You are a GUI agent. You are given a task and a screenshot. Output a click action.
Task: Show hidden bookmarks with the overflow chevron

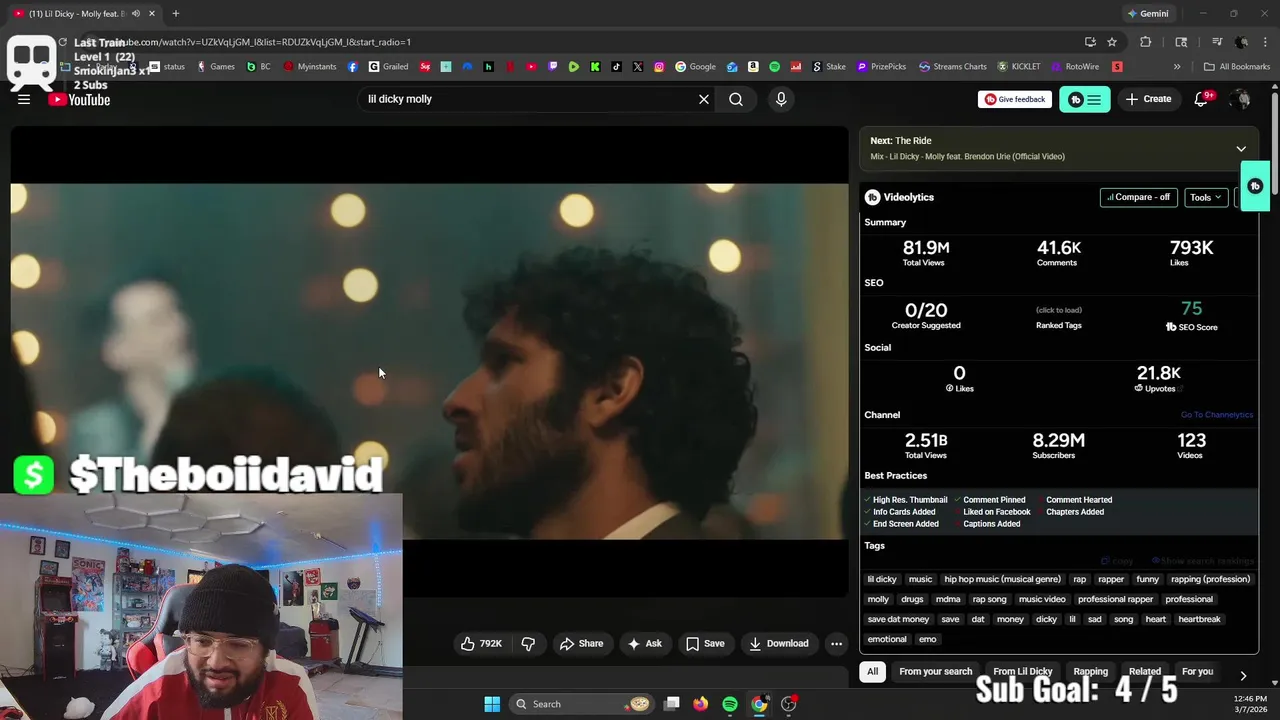point(1177,67)
